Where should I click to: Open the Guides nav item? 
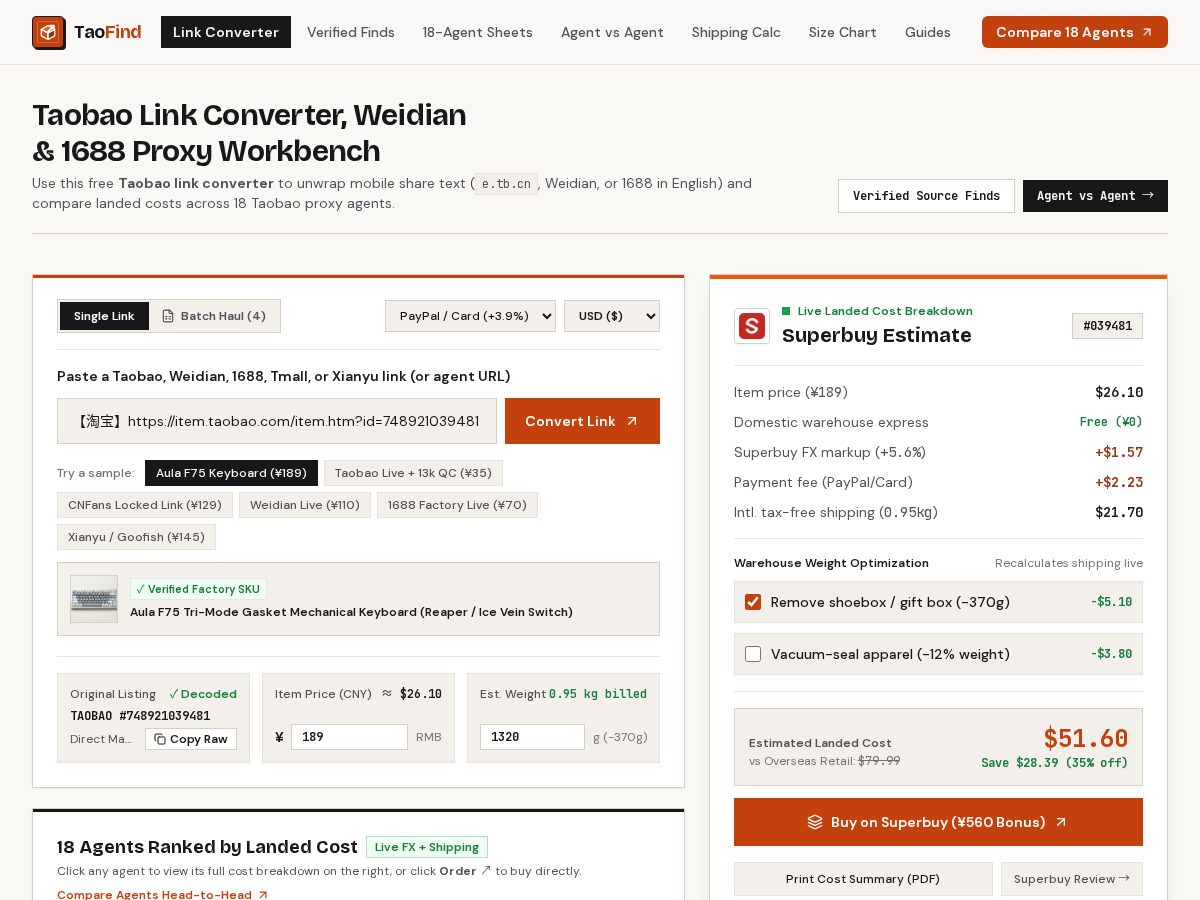[928, 32]
